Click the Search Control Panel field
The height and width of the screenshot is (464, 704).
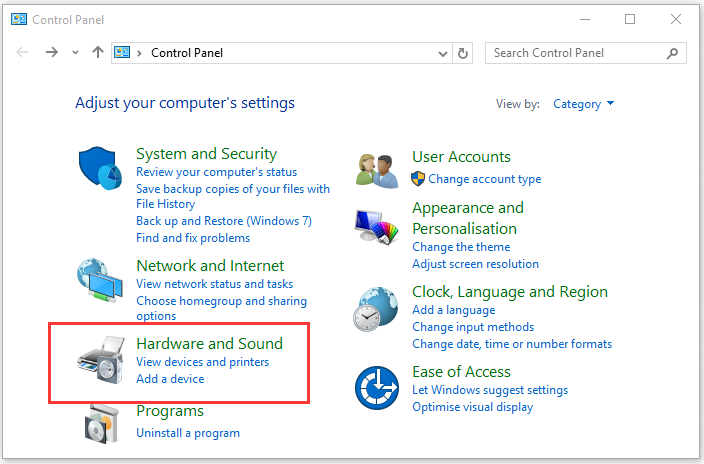click(x=585, y=53)
